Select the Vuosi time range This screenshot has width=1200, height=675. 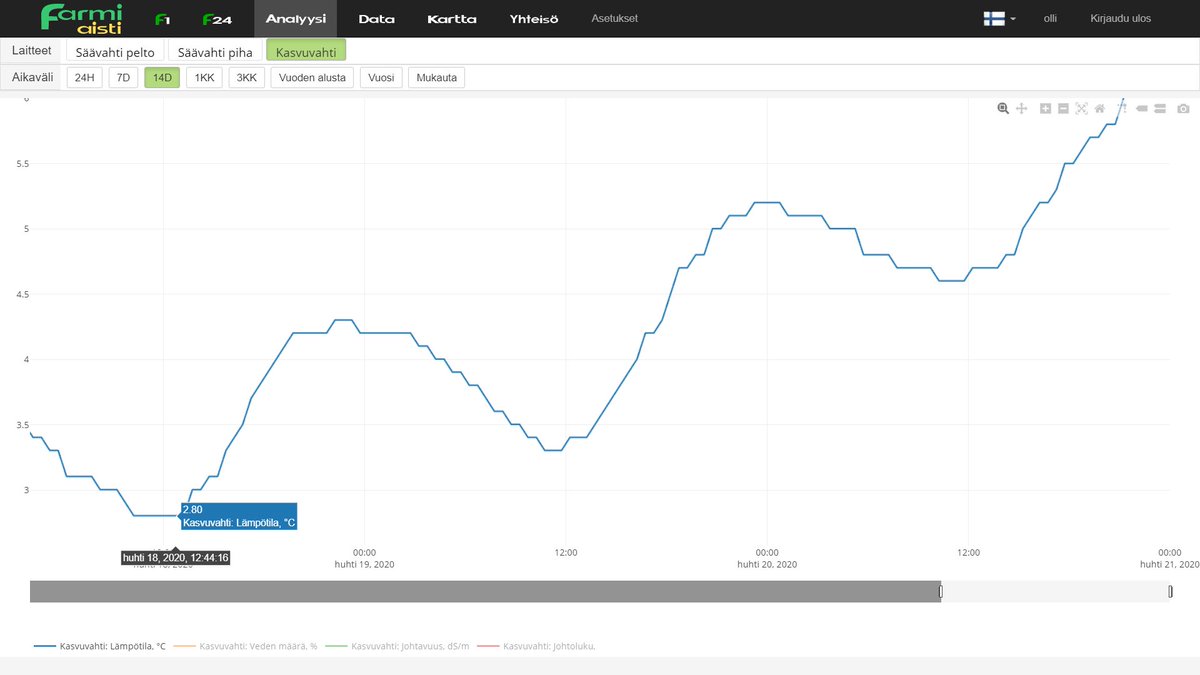click(x=382, y=77)
